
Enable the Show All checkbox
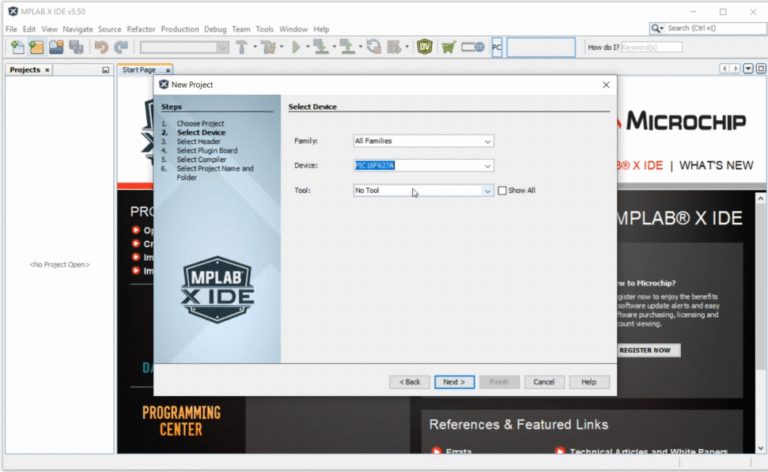503,190
